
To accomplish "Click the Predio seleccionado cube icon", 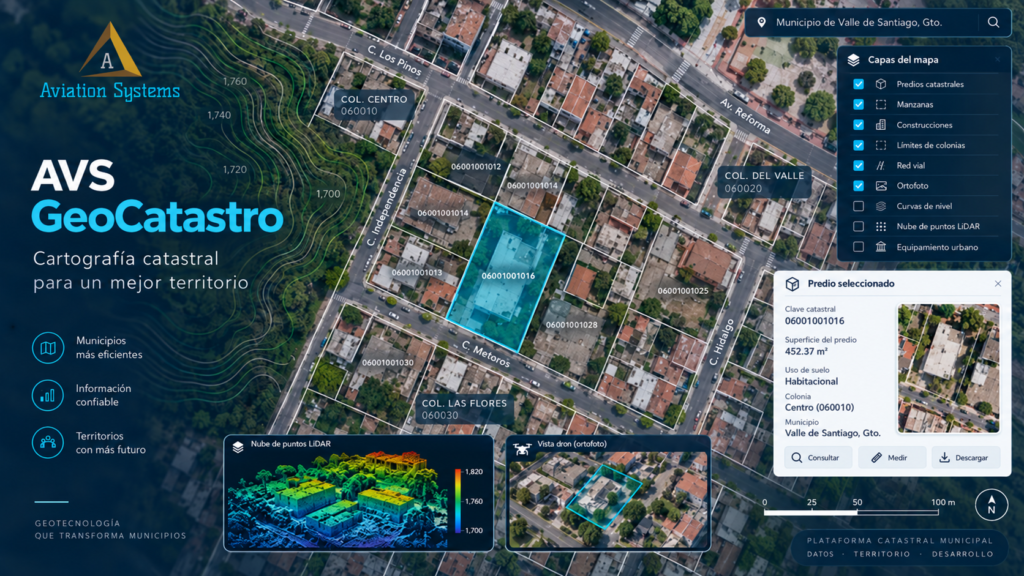I will tap(792, 284).
